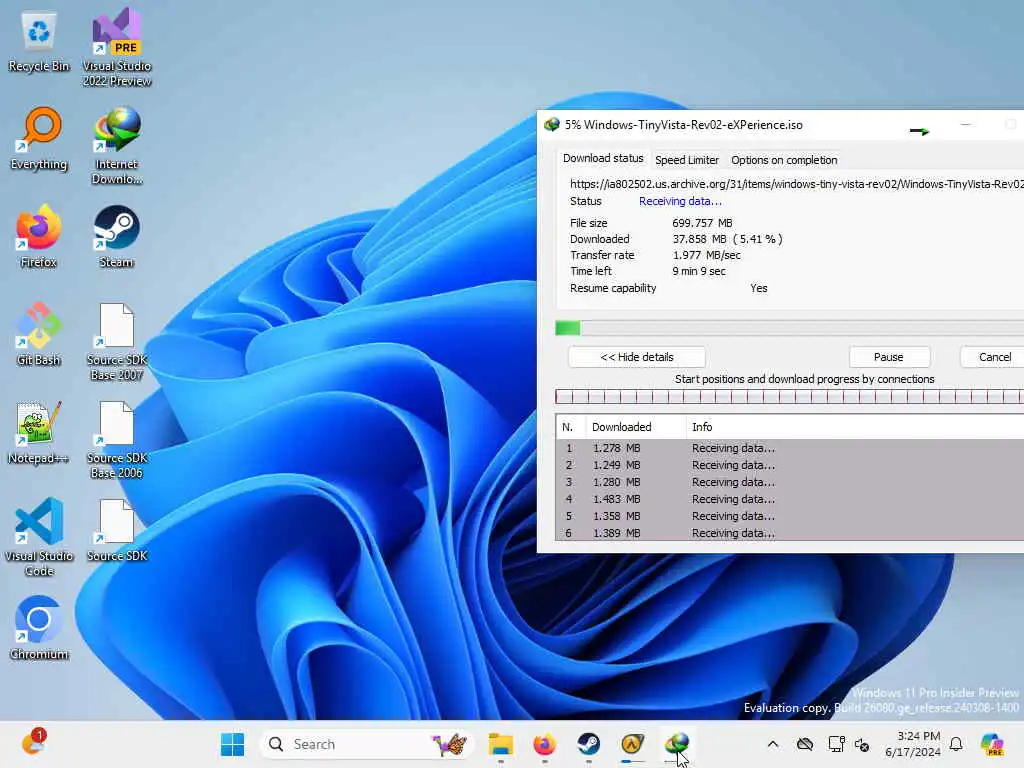Click the connections progress segment bar
The width and height of the screenshot is (1024, 768).
point(790,396)
